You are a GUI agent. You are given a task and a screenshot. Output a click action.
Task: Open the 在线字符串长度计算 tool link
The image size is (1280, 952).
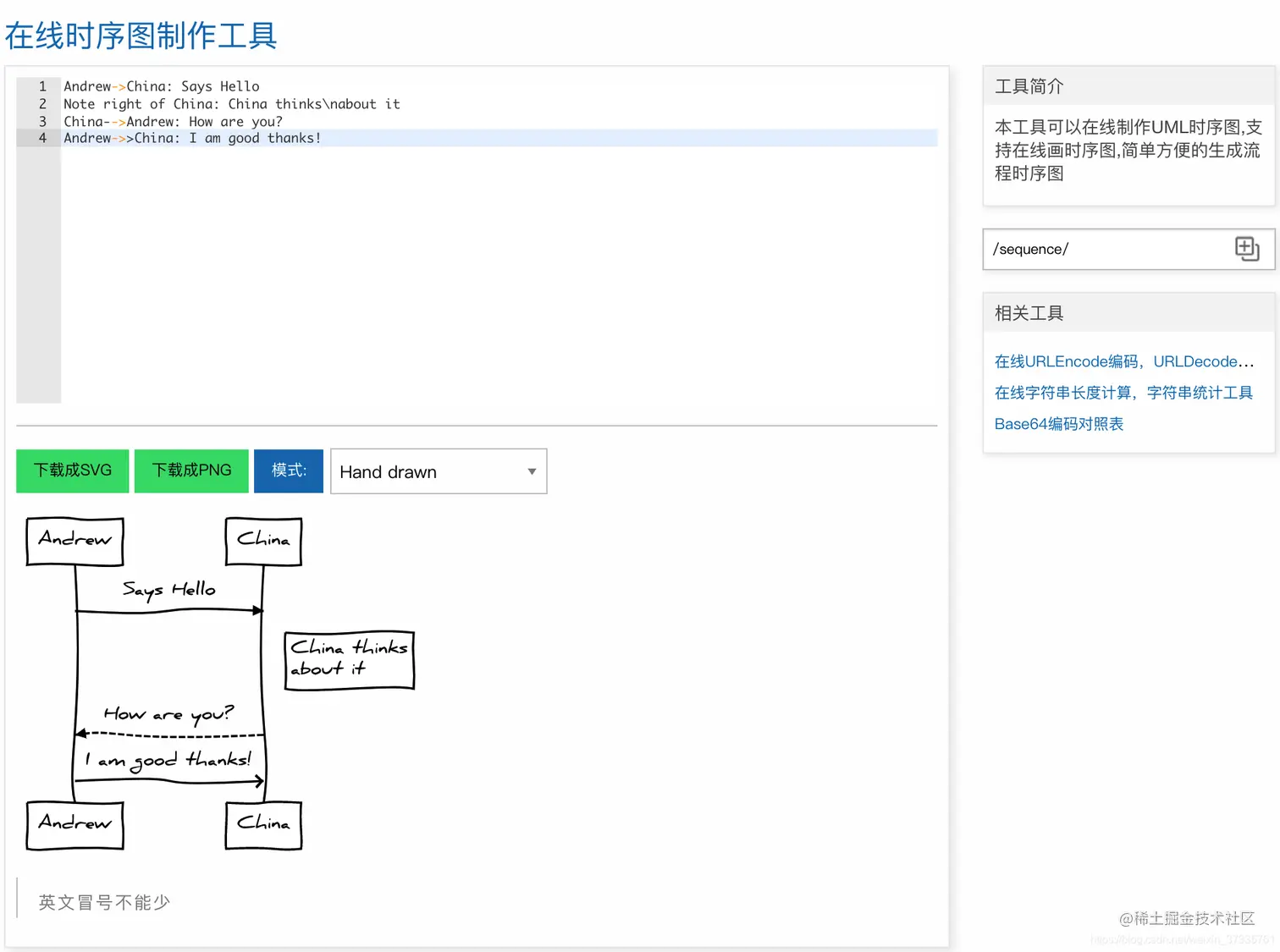pos(1123,393)
